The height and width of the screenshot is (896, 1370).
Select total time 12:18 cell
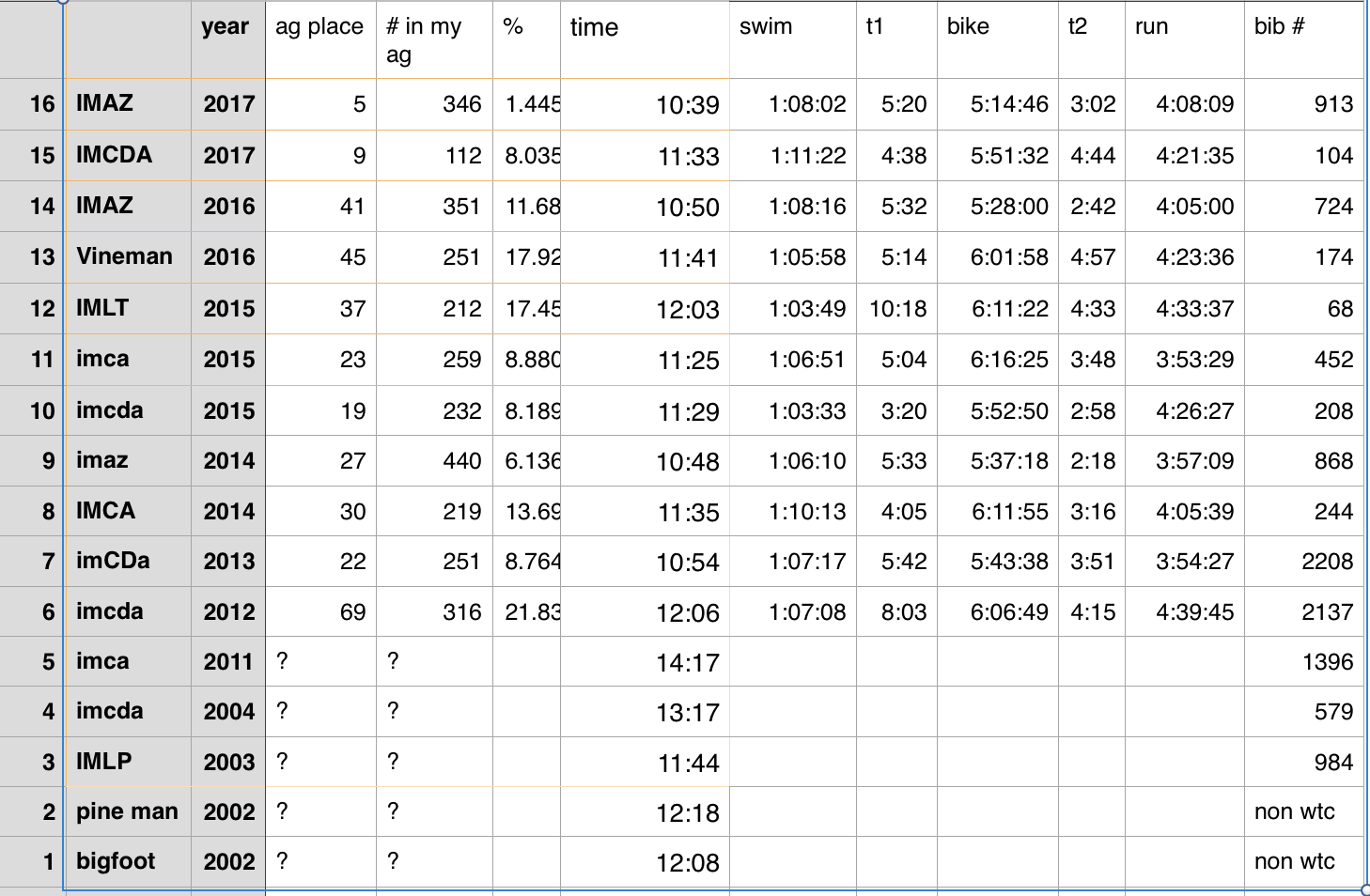click(645, 812)
